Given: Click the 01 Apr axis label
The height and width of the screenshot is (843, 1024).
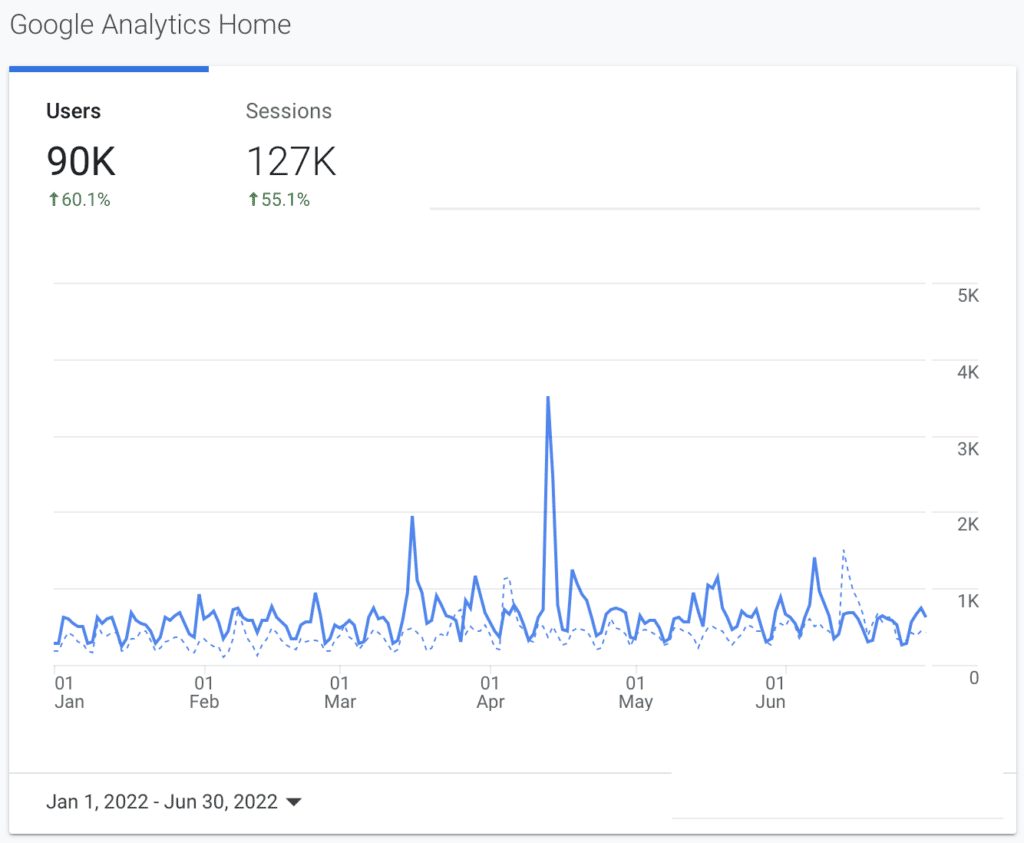Looking at the screenshot, I should 490,693.
